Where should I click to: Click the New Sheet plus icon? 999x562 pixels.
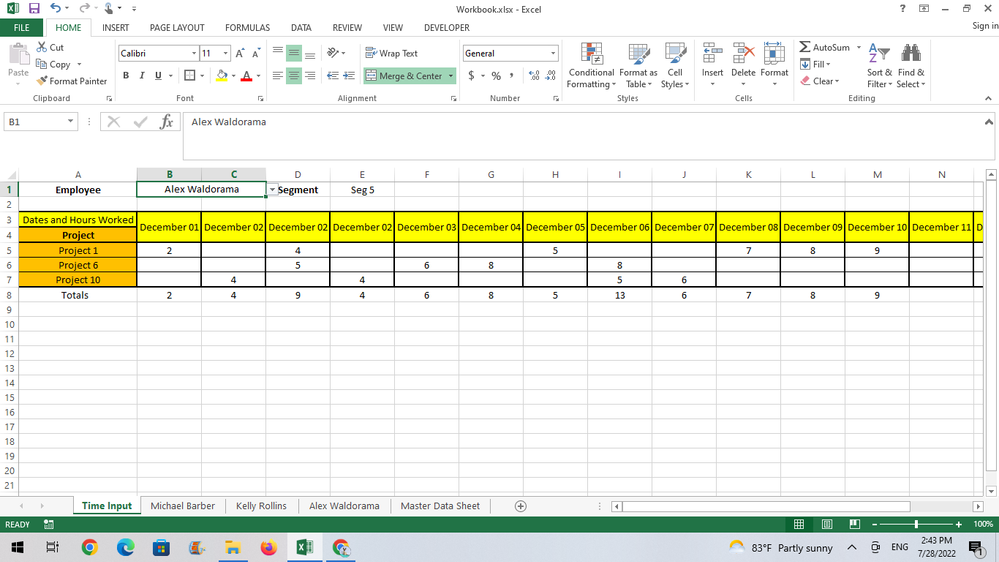click(521, 506)
